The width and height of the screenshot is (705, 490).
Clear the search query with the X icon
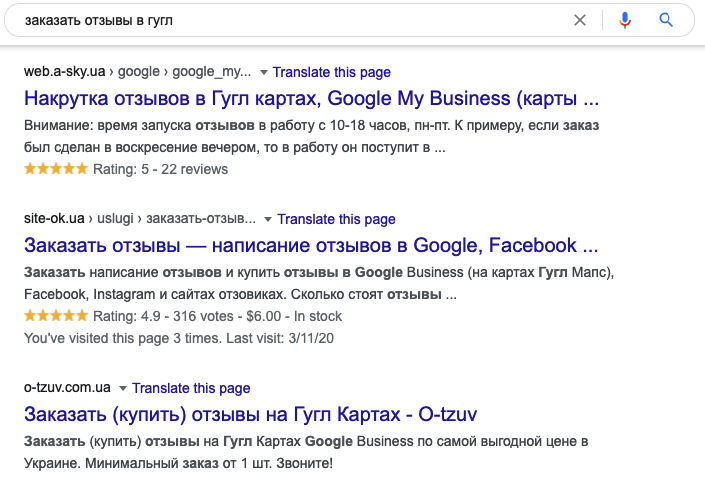pos(580,20)
